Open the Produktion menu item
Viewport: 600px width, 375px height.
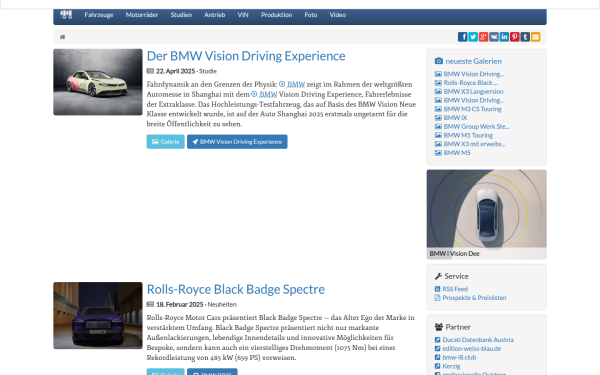click(x=276, y=15)
